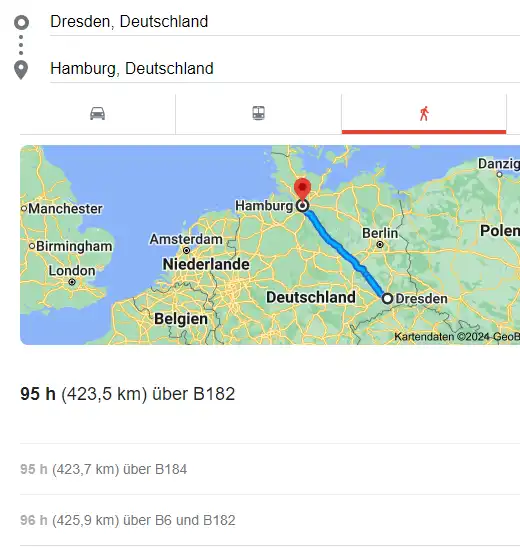The image size is (520, 549).
Task: Click the origin circle icon next to Dresden
Action: [21, 22]
